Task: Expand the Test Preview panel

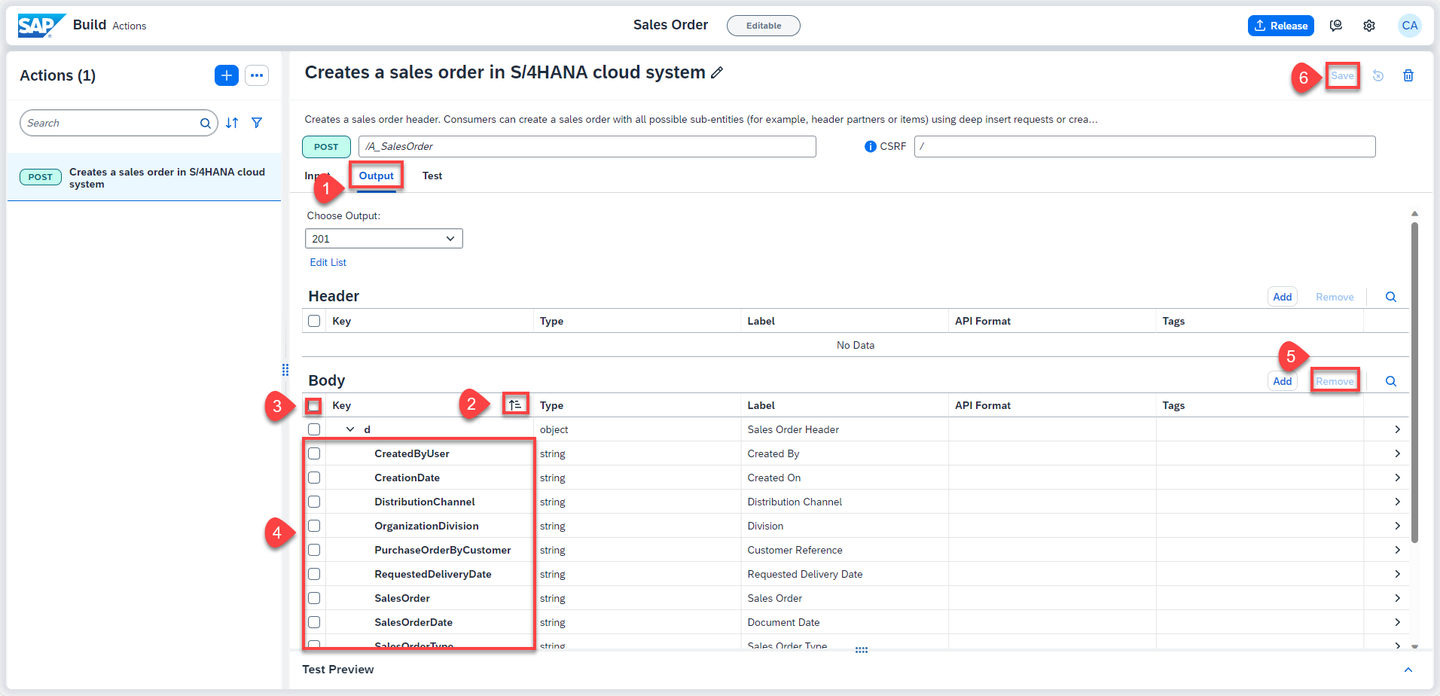Action: point(1408,670)
